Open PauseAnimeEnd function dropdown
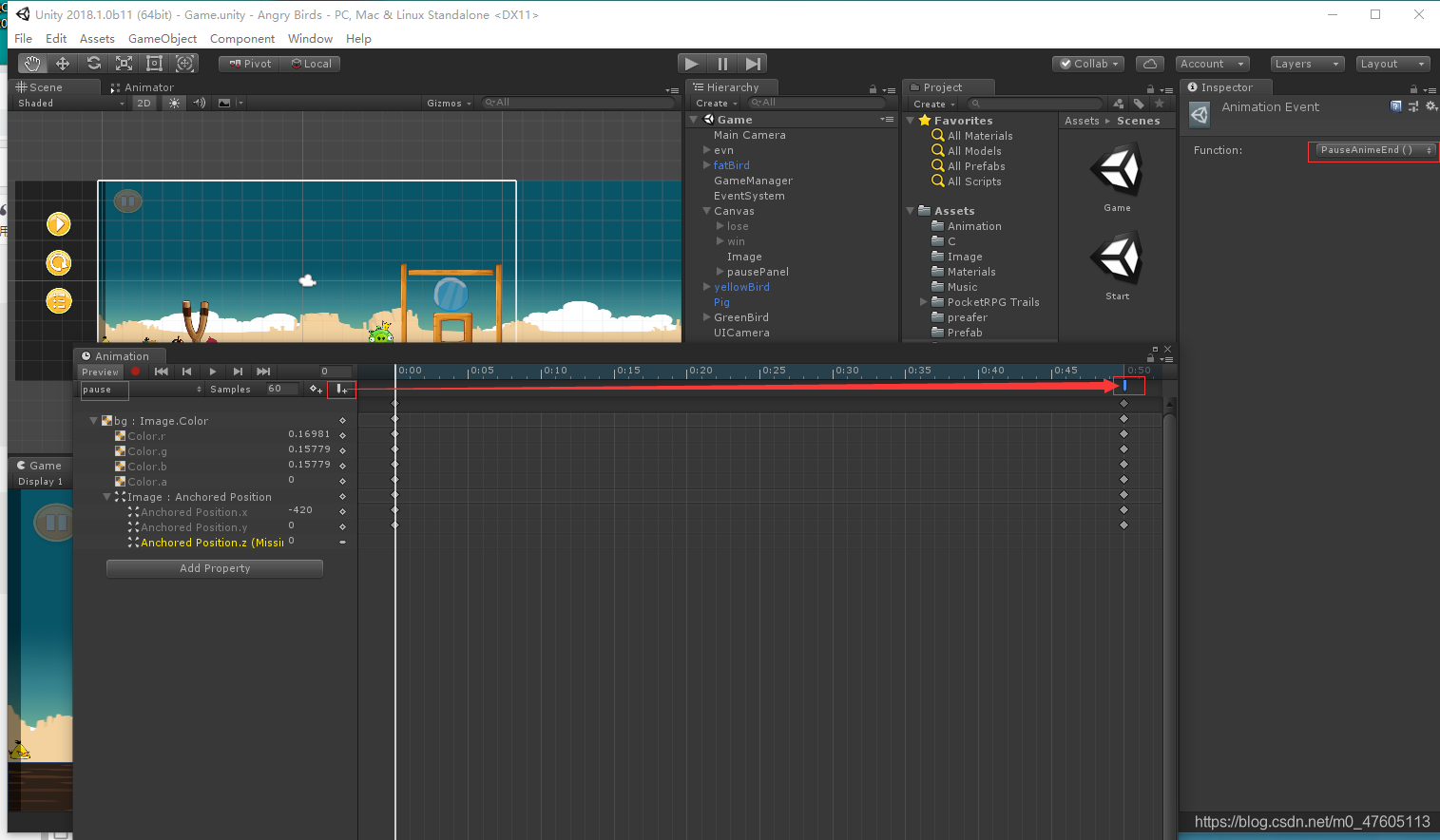This screenshot has width=1440, height=840. (1374, 150)
